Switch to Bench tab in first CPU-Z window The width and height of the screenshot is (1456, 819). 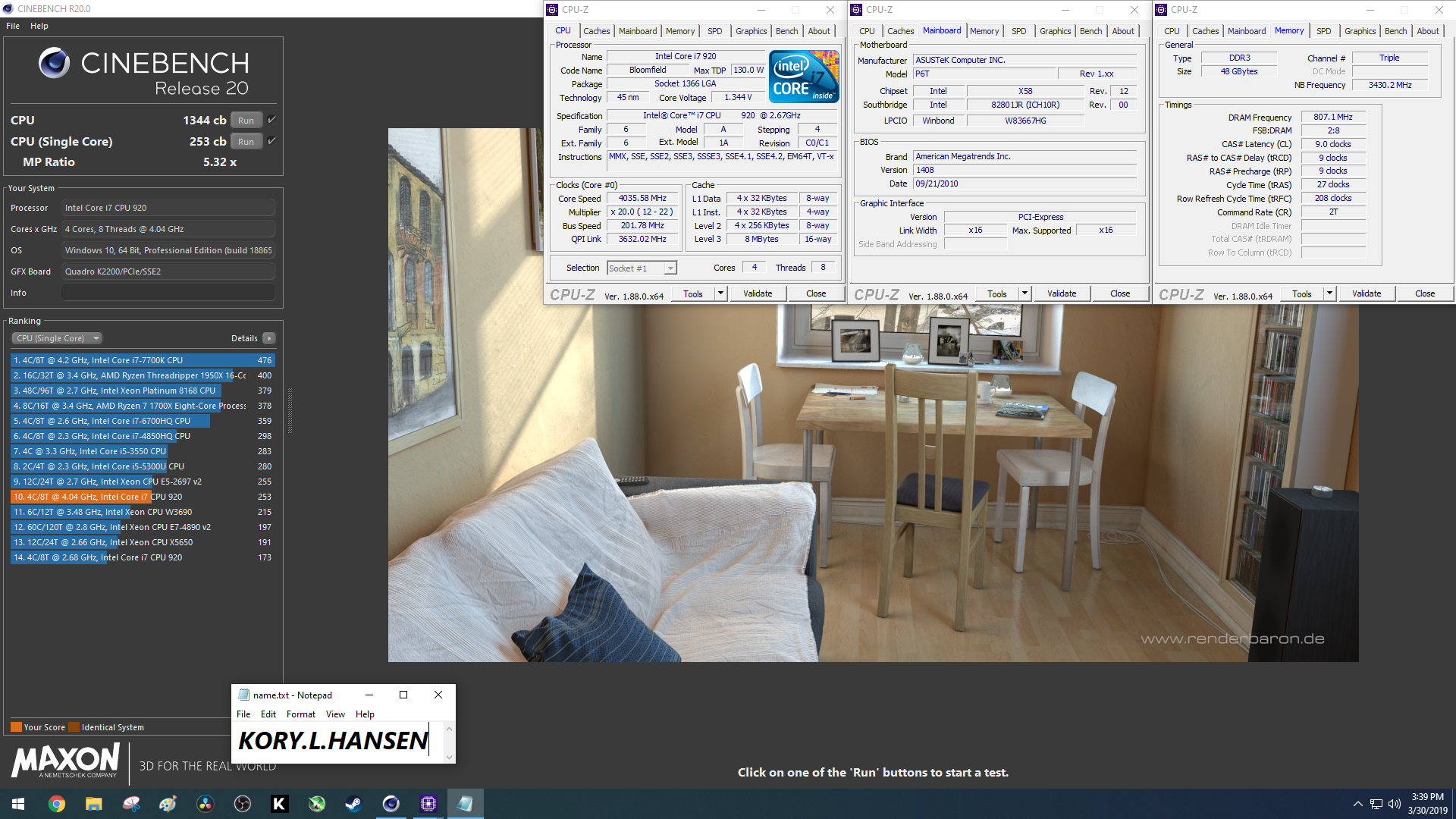(787, 31)
